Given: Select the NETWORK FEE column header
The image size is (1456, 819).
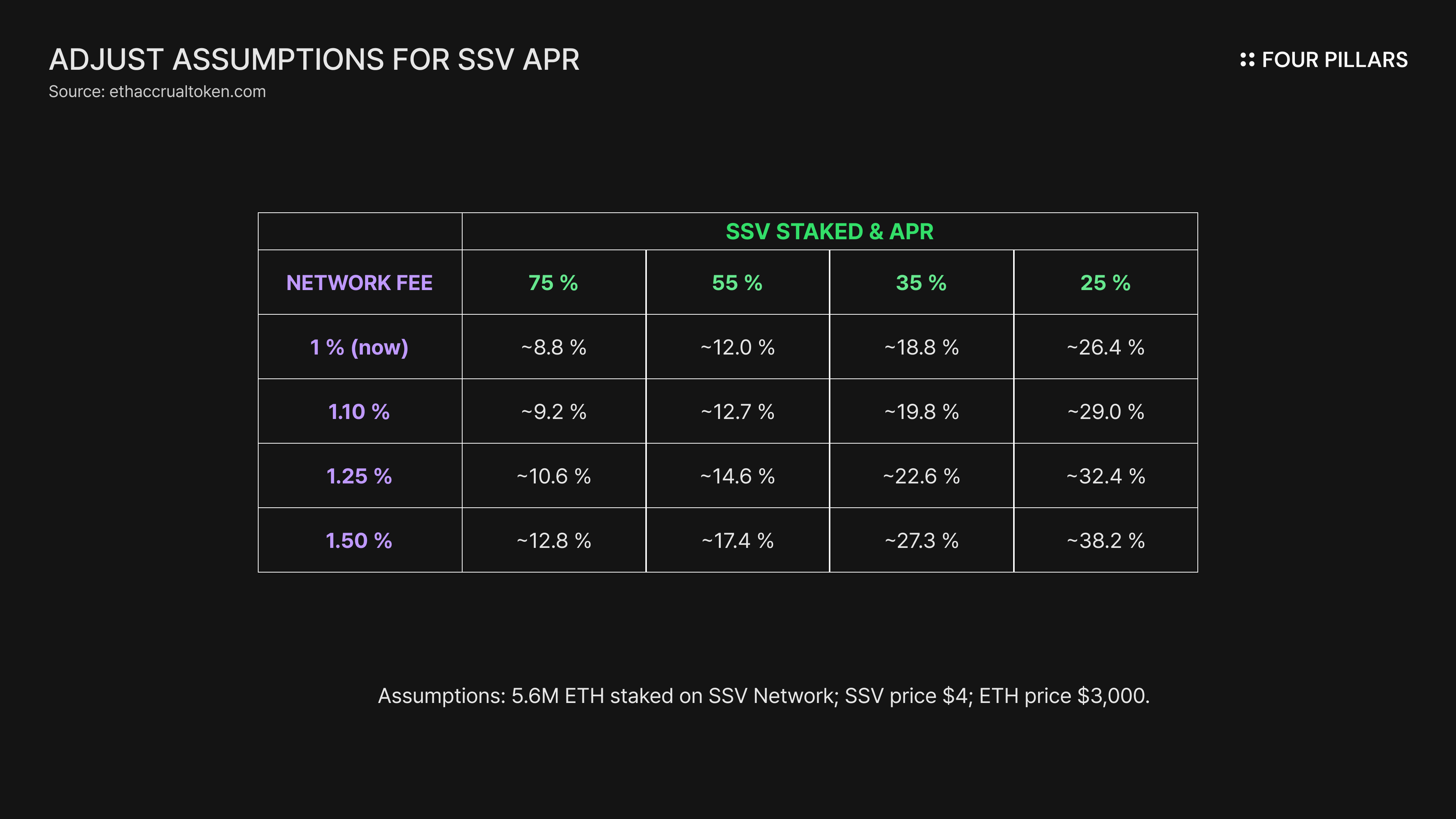Looking at the screenshot, I should click(x=359, y=282).
